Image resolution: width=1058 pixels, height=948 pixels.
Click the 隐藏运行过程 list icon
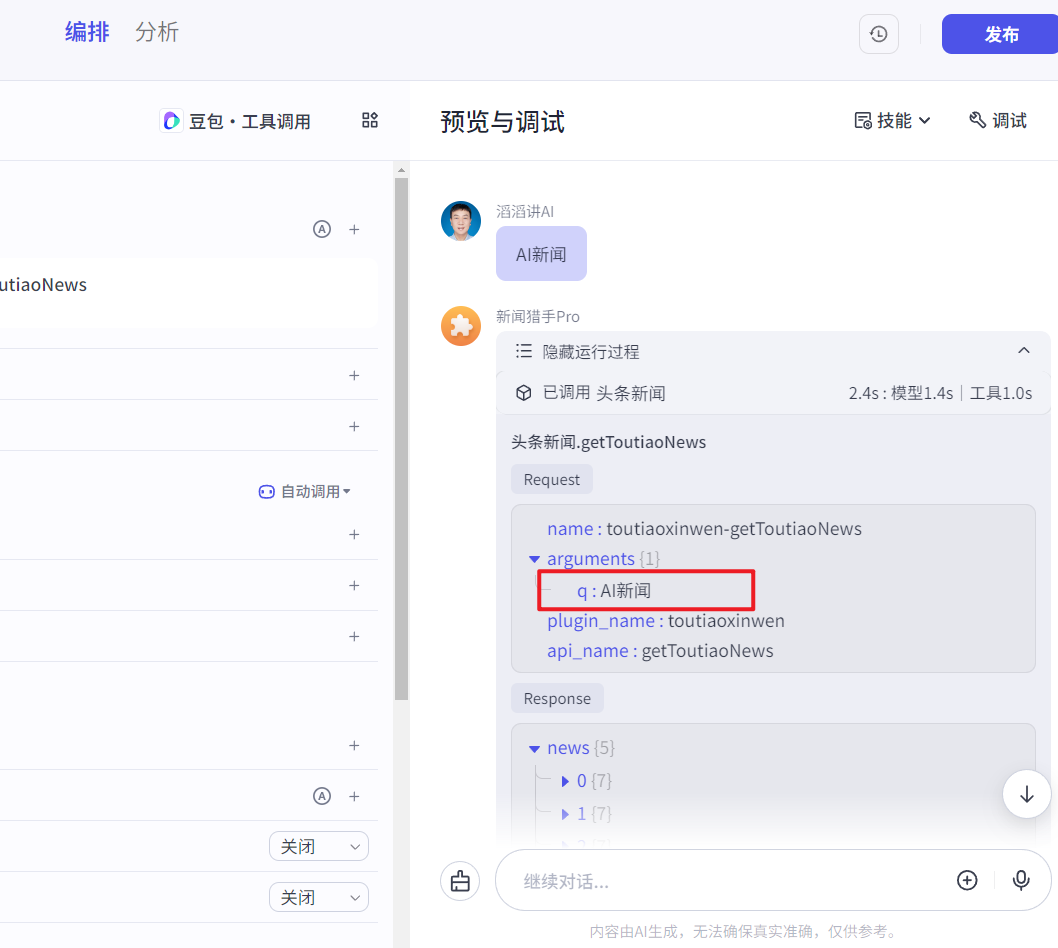click(524, 351)
